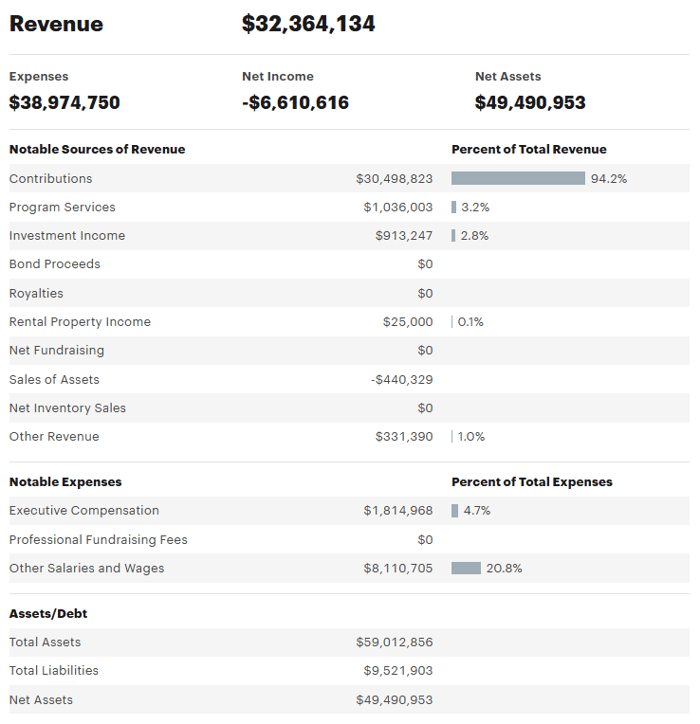Click the Investment Income percent bar
This screenshot has height=724, width=700.
pyautogui.click(x=454, y=236)
